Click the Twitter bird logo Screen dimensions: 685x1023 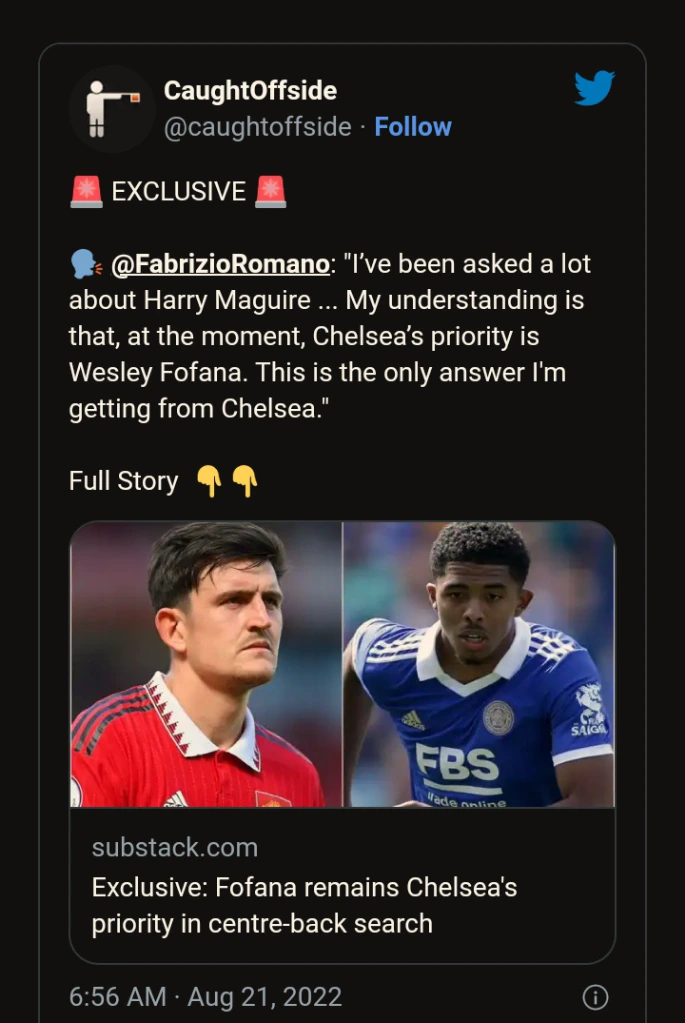(594, 89)
